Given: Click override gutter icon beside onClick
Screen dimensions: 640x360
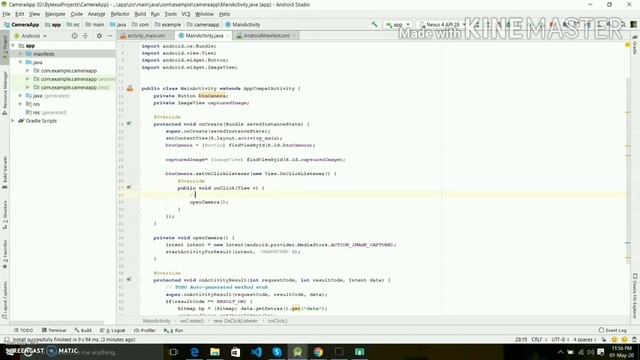Looking at the screenshot, I should (129, 187).
